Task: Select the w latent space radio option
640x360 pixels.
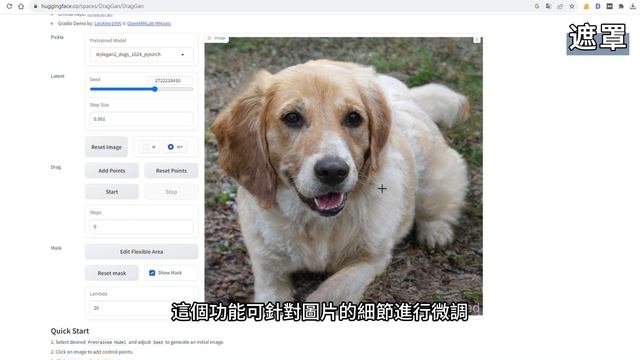Action: pos(149,147)
